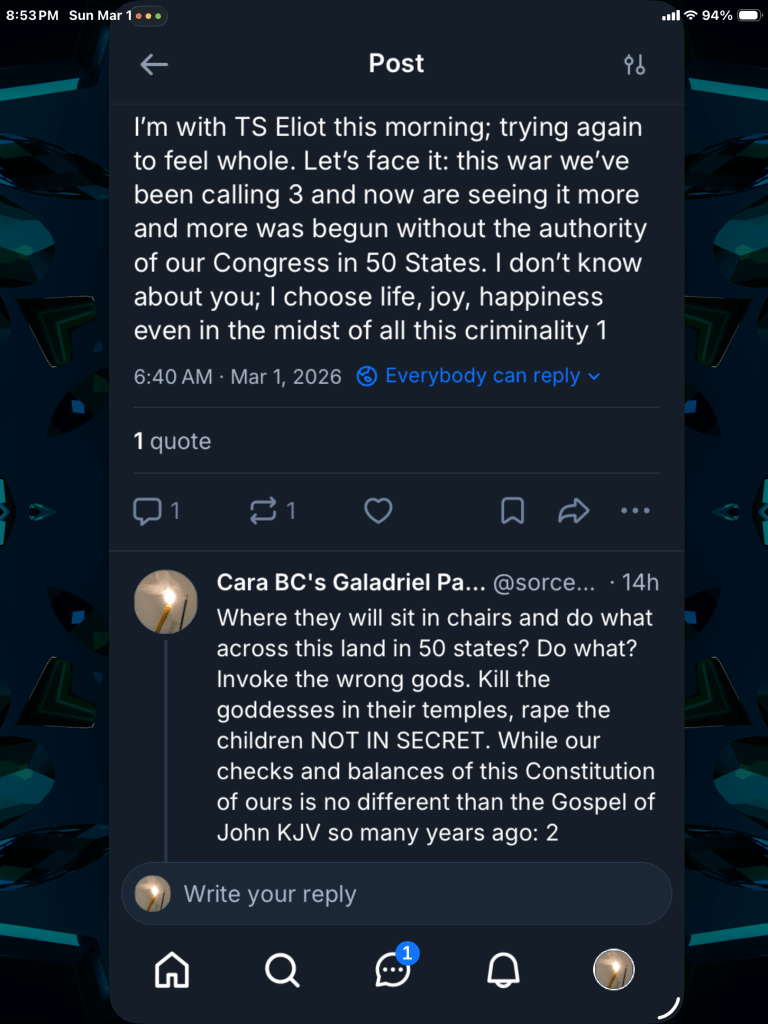Tap the 6:40 AM Mar 1, 2026 timestamp

[237, 376]
